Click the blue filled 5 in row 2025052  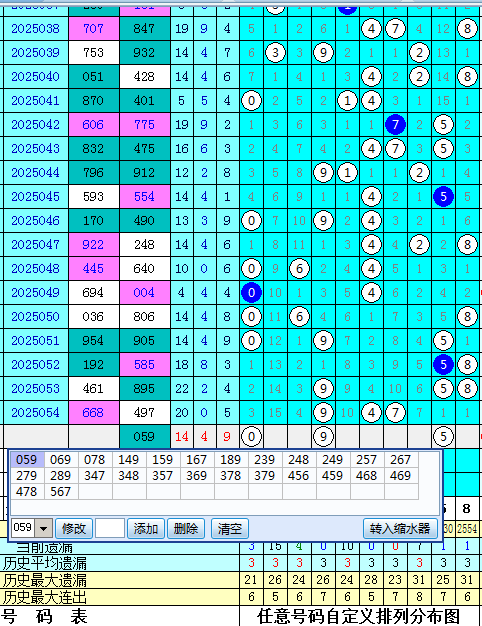point(443,365)
